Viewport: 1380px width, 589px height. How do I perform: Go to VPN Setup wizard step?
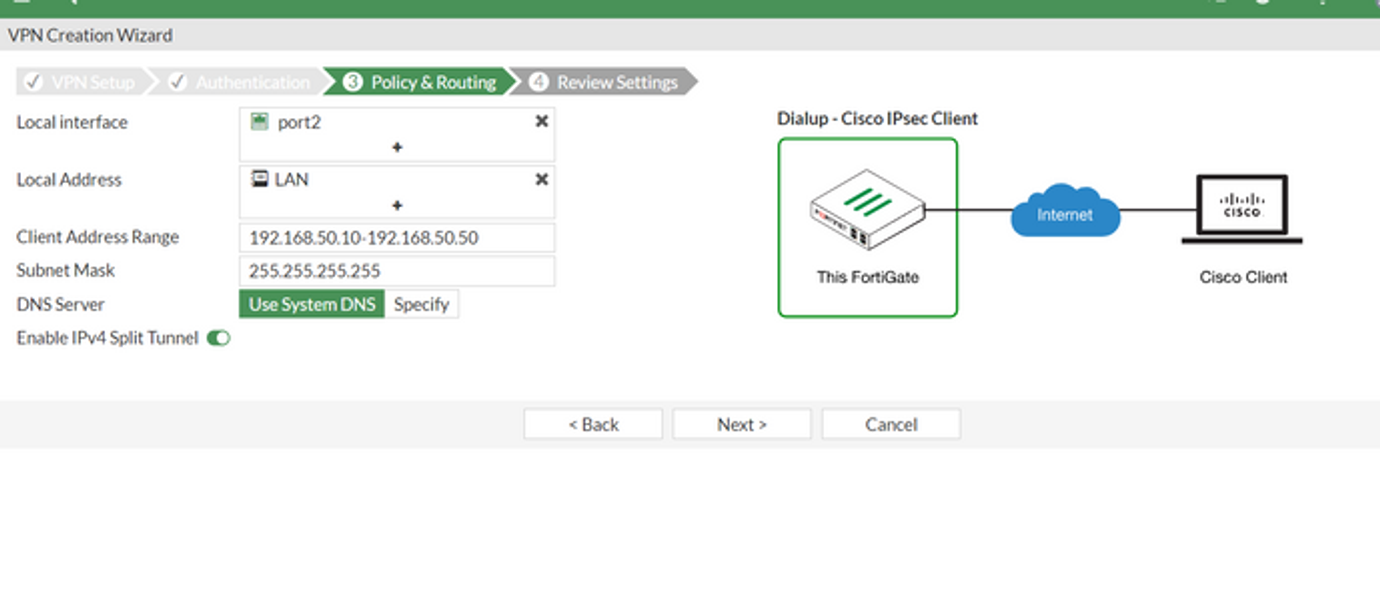tap(82, 82)
